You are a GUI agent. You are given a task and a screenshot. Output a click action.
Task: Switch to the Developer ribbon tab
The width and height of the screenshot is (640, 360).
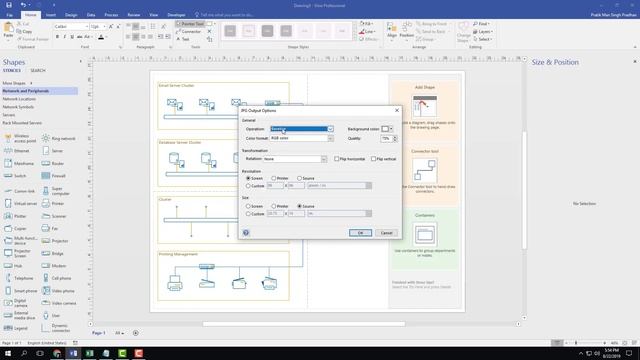[x=176, y=15]
